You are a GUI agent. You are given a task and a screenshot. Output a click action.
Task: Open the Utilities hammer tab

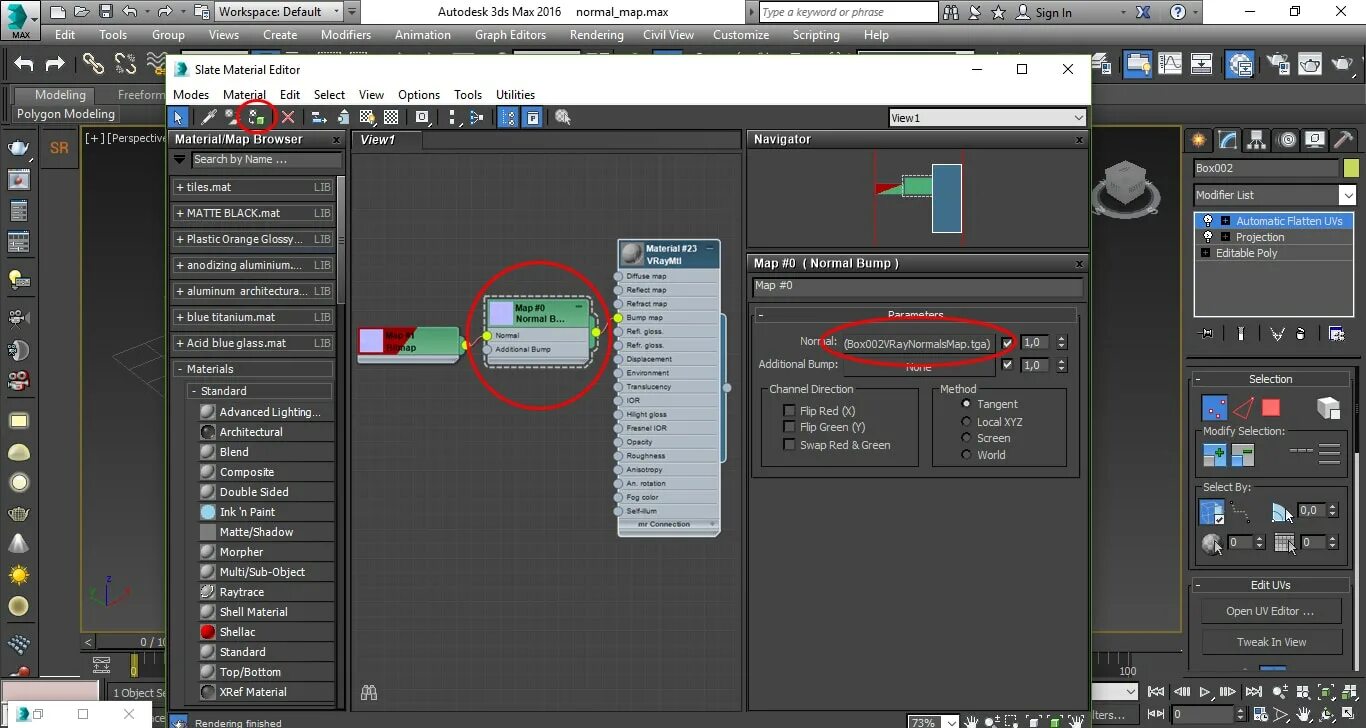click(x=1345, y=140)
